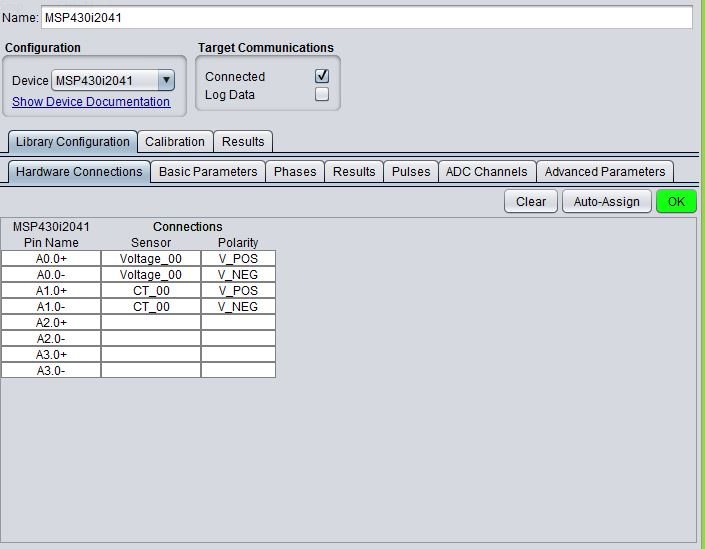Select the A0.0- pin name cell

[51, 275]
